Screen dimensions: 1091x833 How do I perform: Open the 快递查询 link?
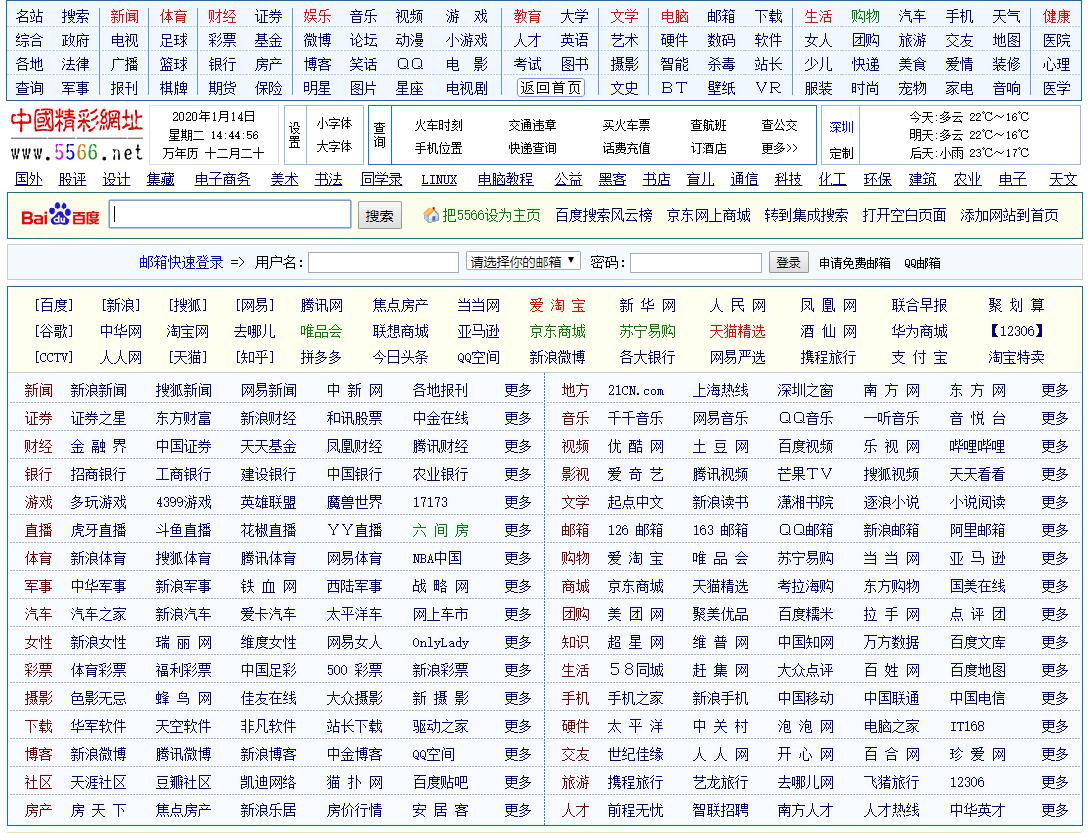(x=532, y=148)
